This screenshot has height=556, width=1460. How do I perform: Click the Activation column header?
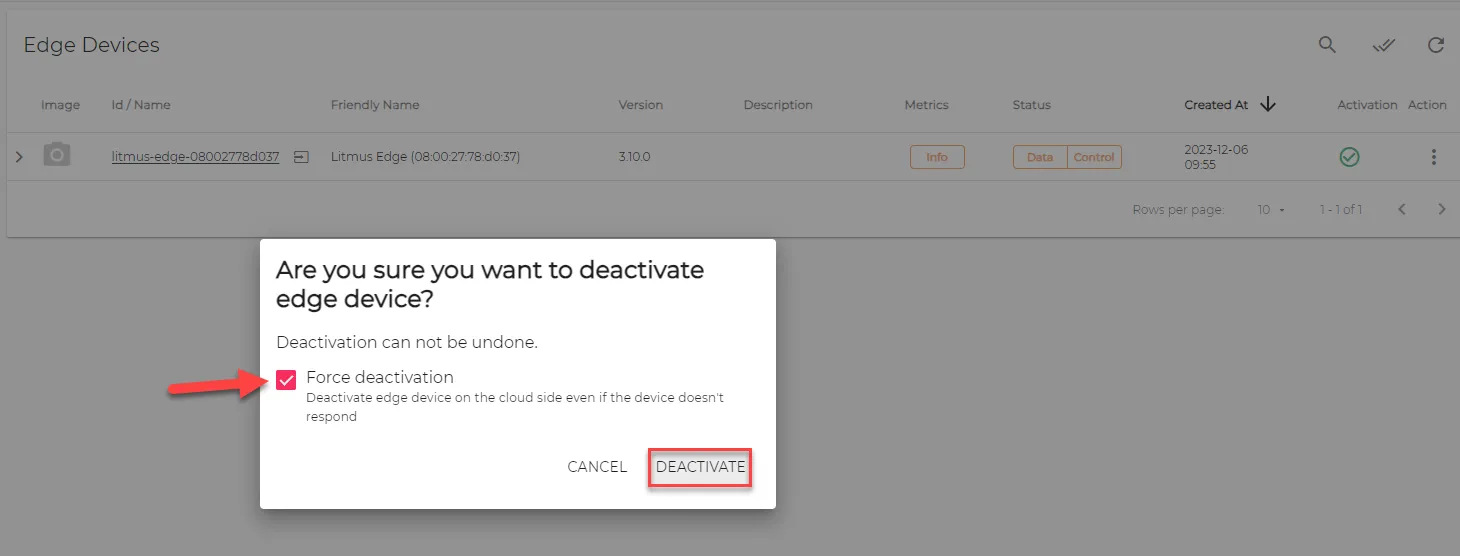[x=1367, y=104]
